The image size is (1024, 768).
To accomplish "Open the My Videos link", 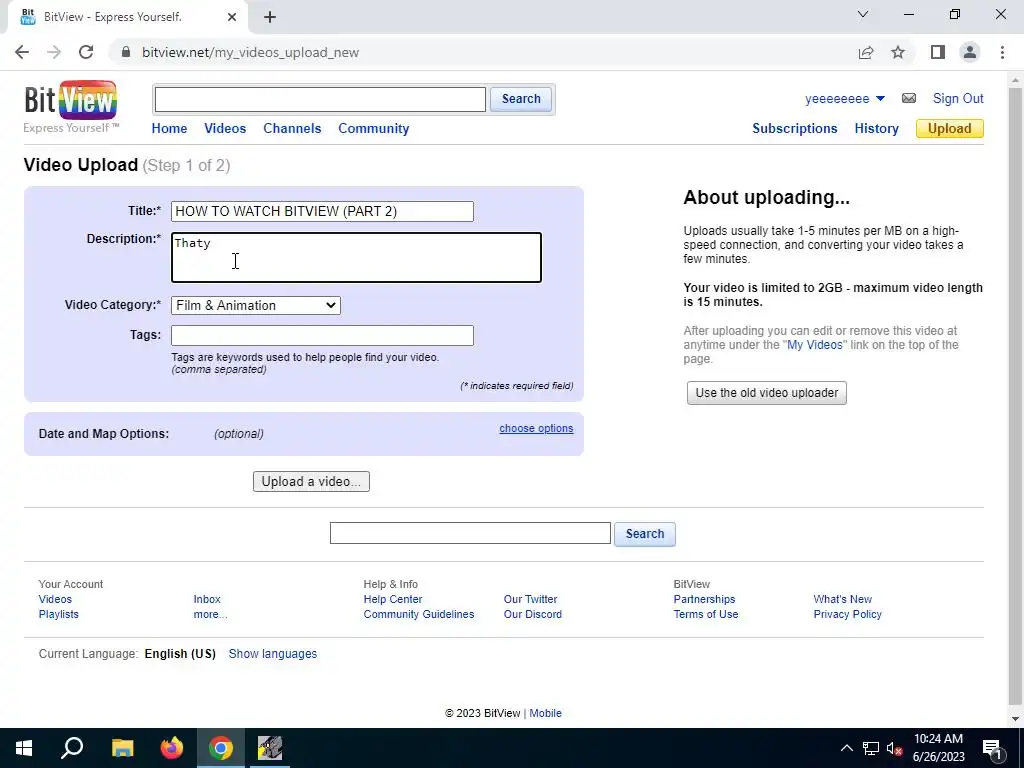I will point(814,345).
